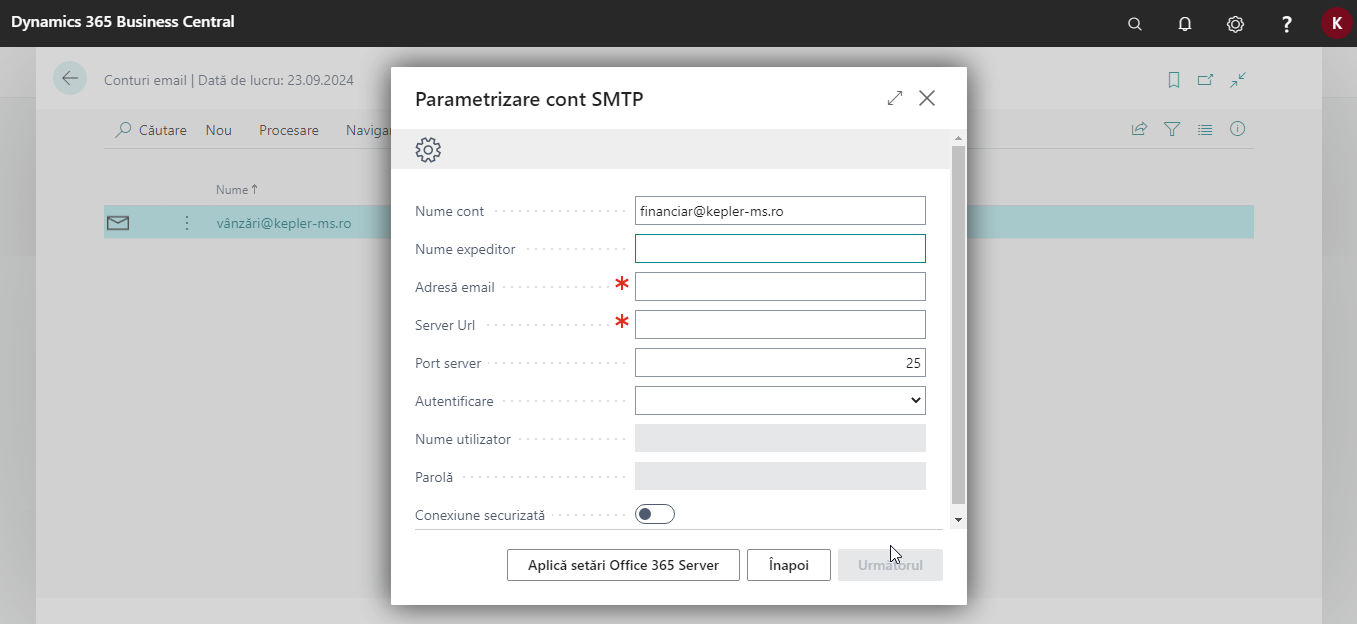
Task: Open row options for vânzări@kepler-ms.ro
Action: 186,223
